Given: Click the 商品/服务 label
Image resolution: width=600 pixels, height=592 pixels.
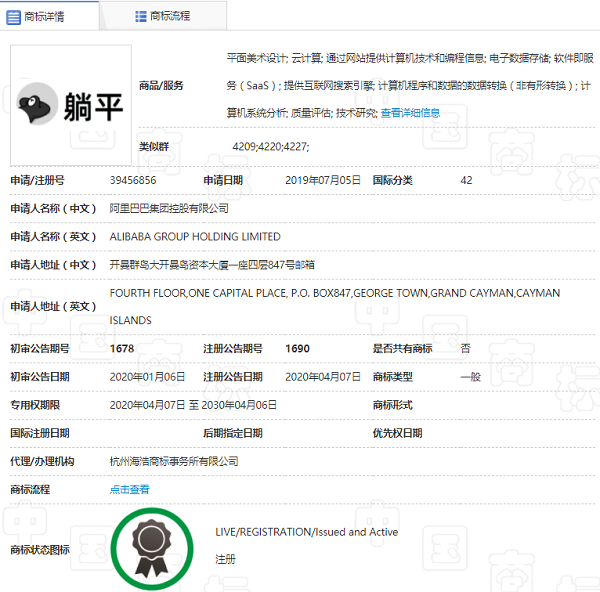Looking at the screenshot, I should tap(161, 85).
